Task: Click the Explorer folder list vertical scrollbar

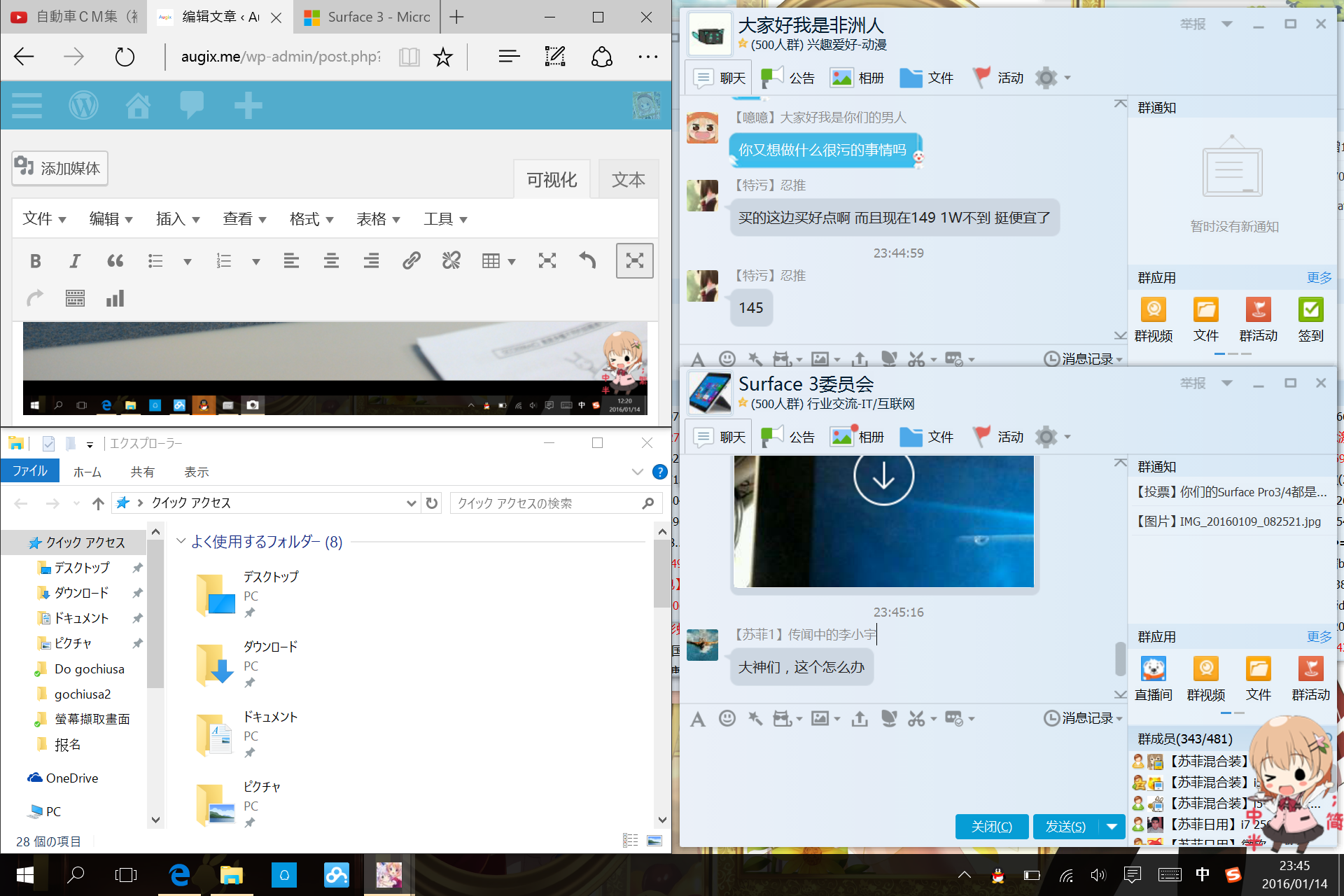Action: tap(661, 574)
